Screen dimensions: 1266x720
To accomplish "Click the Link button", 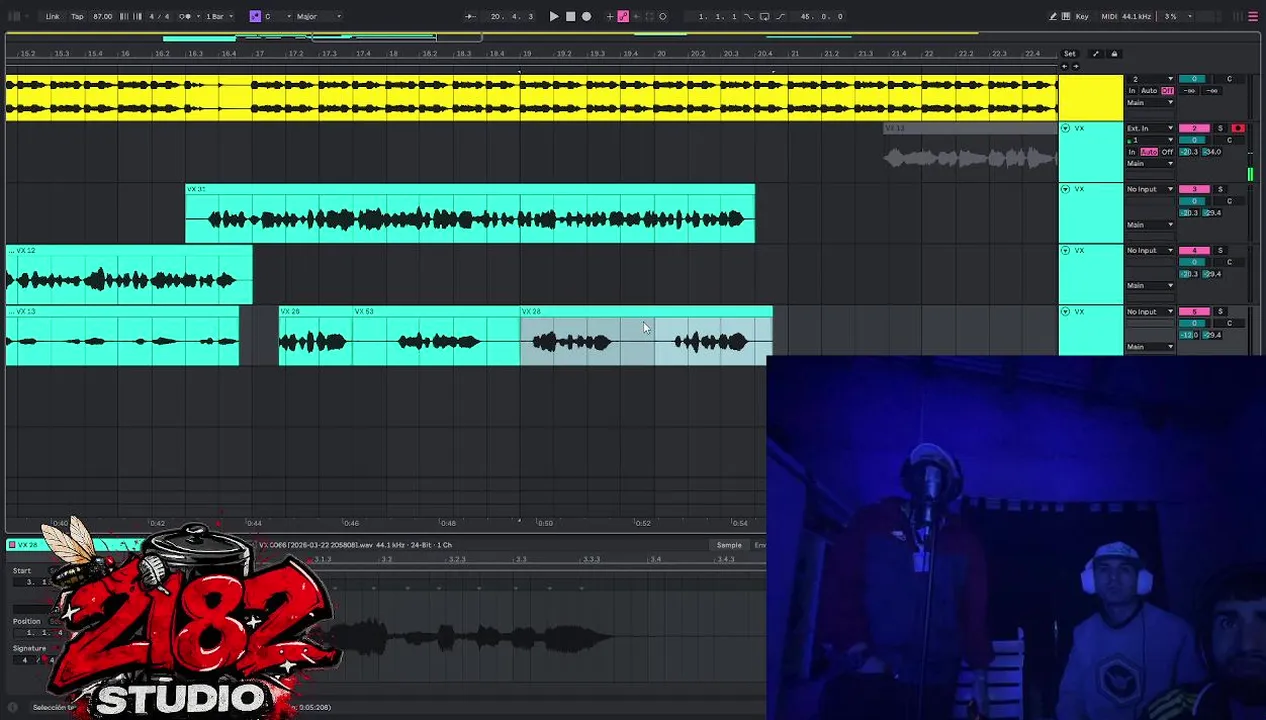I will click(x=52, y=16).
